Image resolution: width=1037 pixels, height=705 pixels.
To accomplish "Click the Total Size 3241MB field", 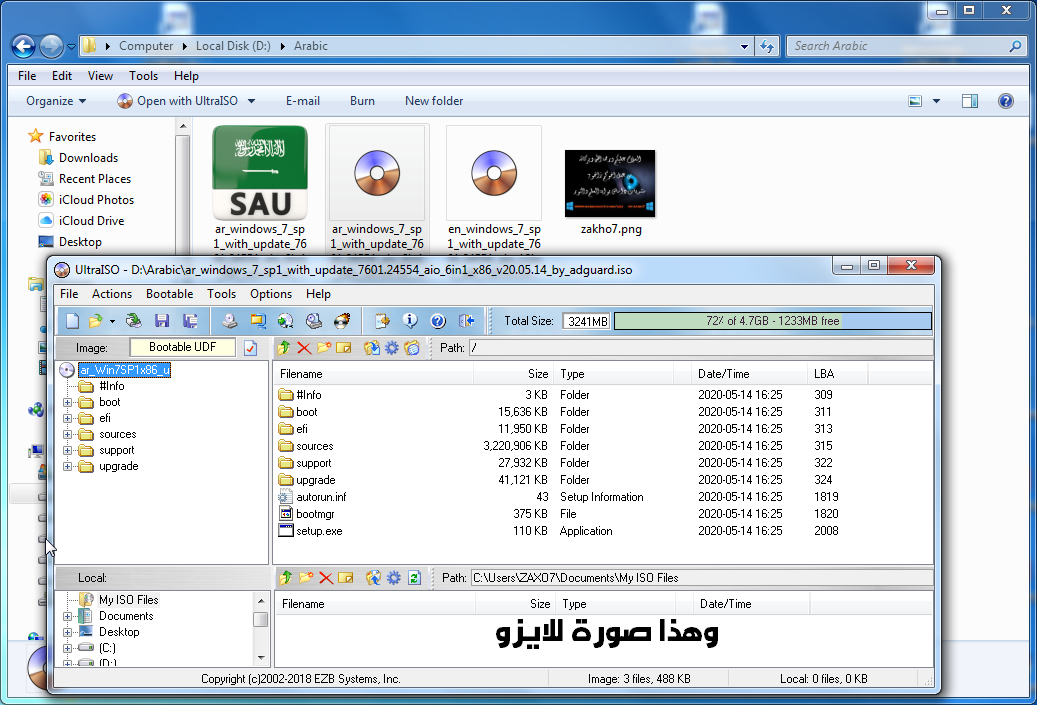I will pyautogui.click(x=586, y=321).
